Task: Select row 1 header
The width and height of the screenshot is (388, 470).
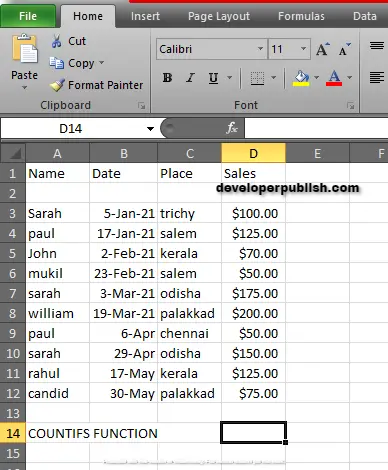Action: pos(13,173)
